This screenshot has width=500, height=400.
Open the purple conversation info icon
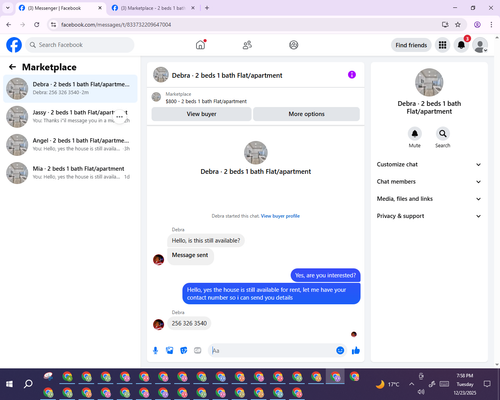tap(352, 75)
